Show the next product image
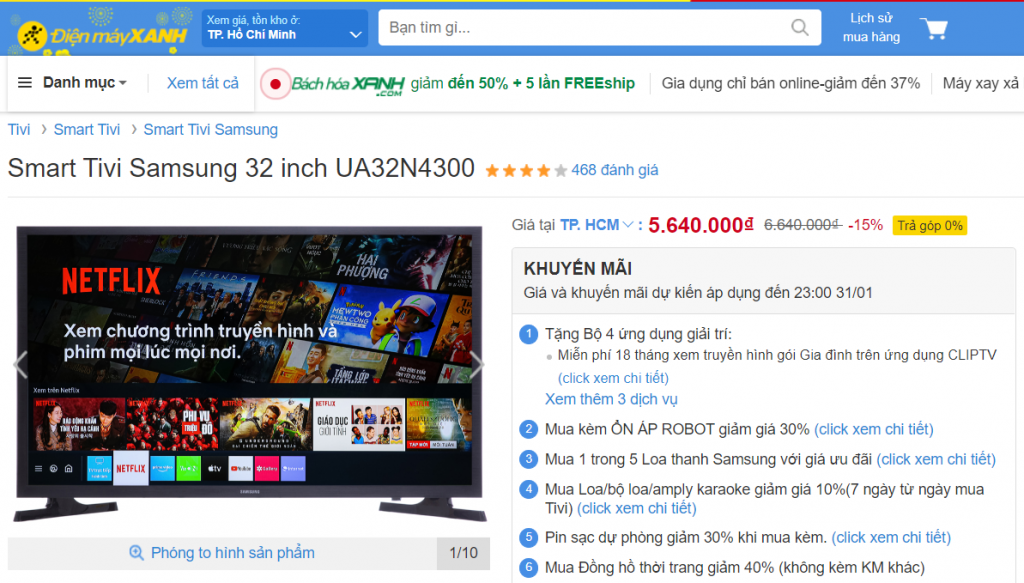The image size is (1024, 583). (x=477, y=364)
